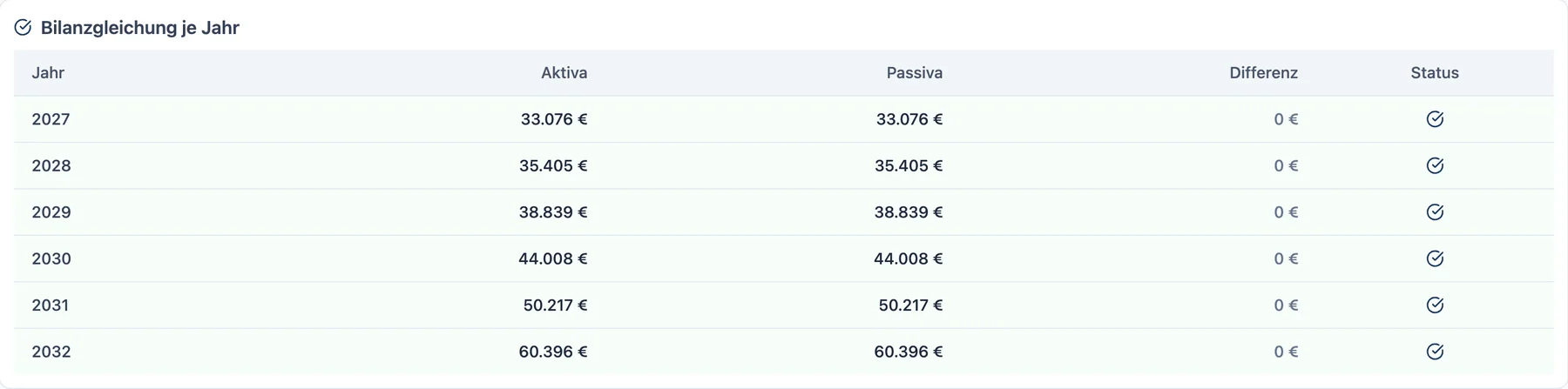The image size is (1568, 389).
Task: Select the Jahr column header
Action: click(x=48, y=73)
